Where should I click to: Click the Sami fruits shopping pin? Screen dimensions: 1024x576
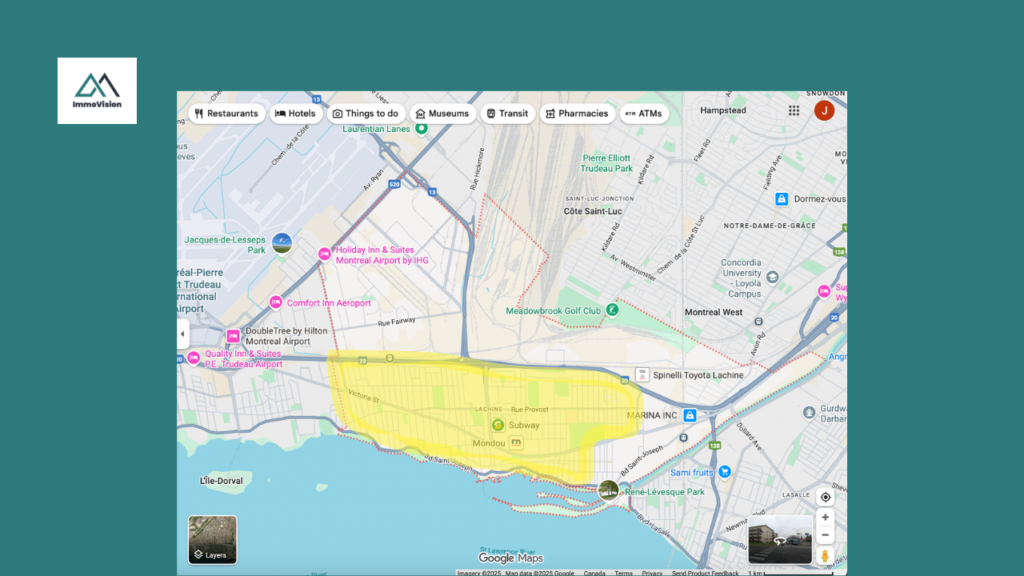pos(725,472)
